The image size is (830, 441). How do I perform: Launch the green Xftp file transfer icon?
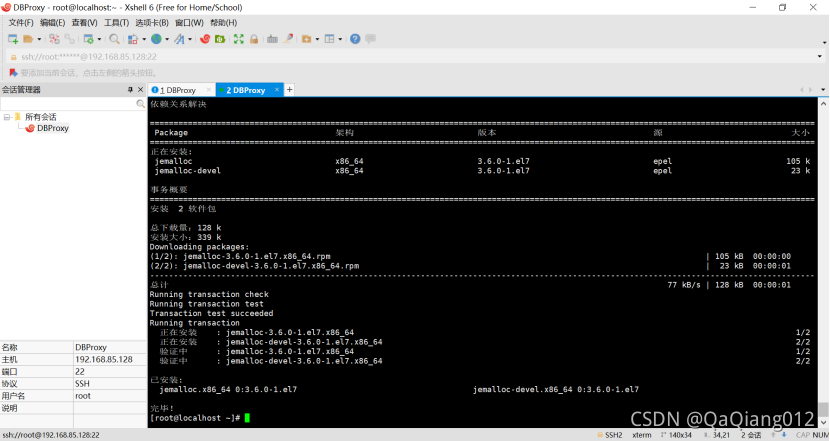[x=220, y=39]
